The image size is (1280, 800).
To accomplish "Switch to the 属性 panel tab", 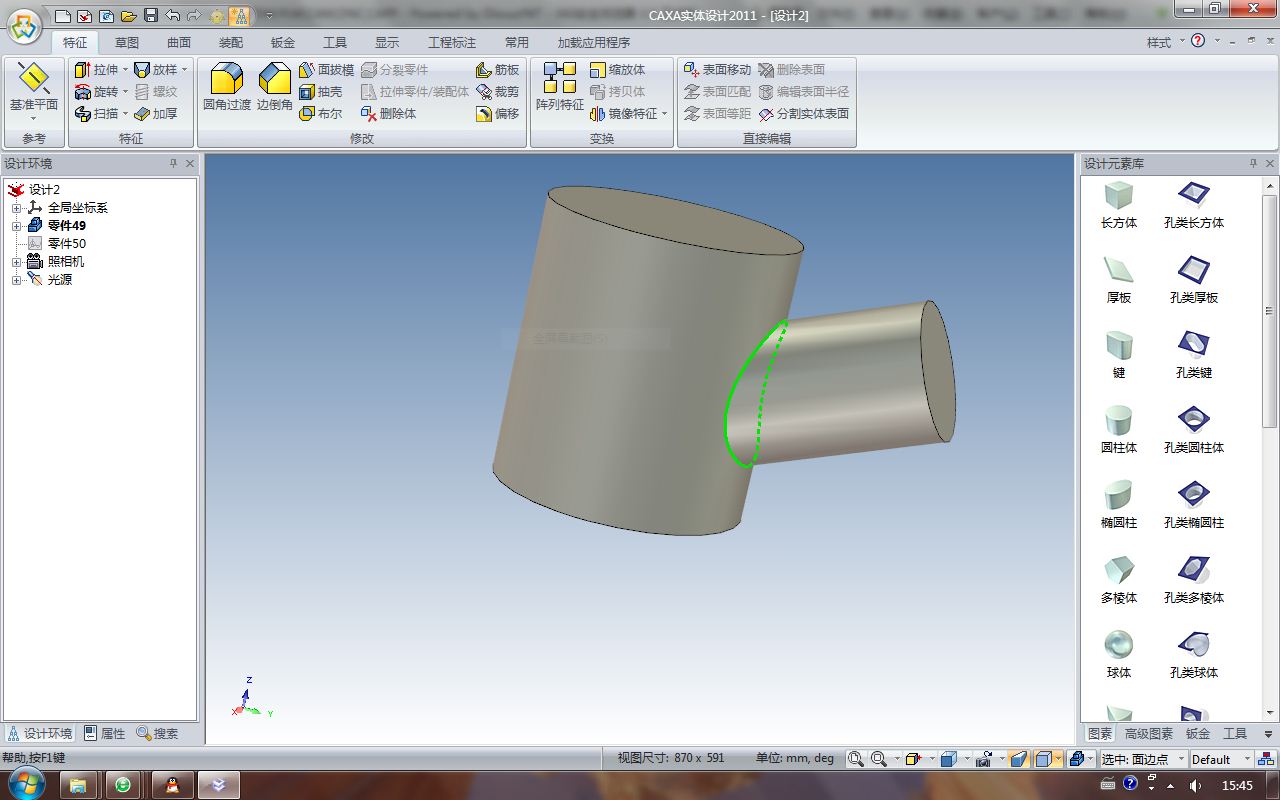I will click(x=104, y=733).
